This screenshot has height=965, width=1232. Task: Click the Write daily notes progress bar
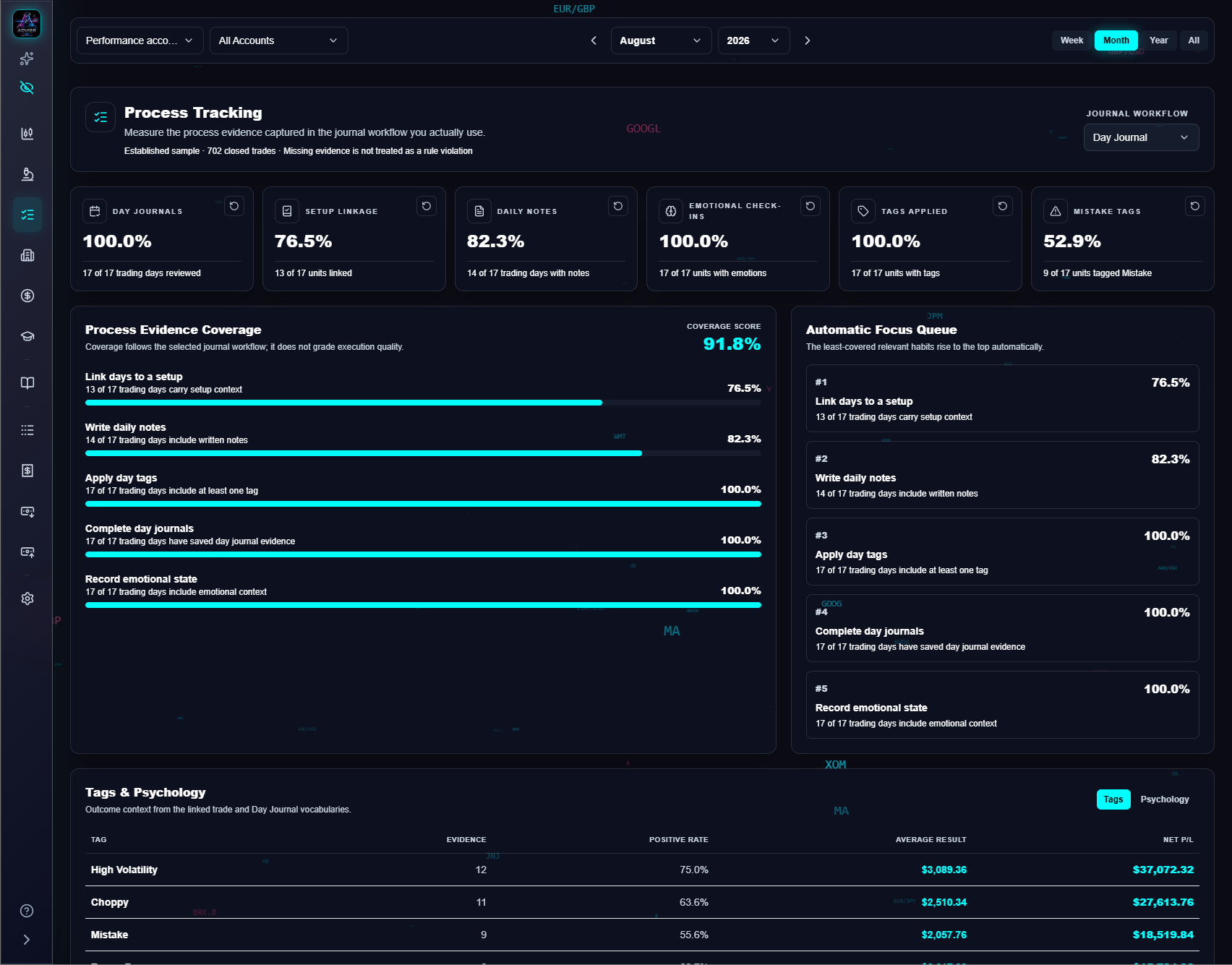pyautogui.click(x=423, y=453)
